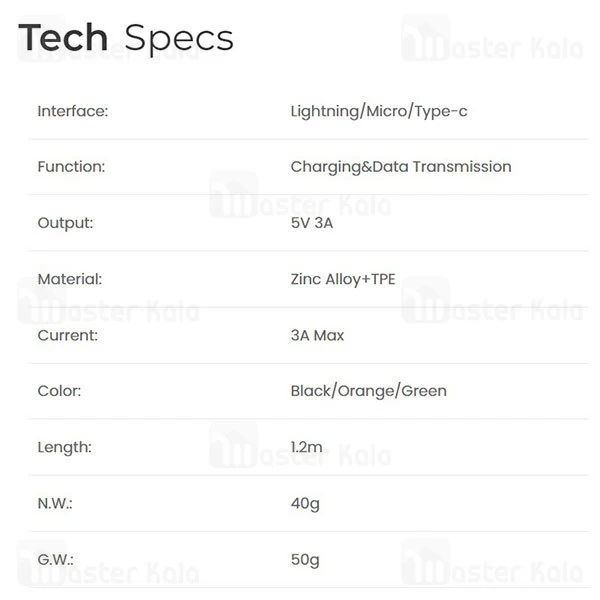Click the 5V 3A output value
The width and height of the screenshot is (600, 600).
[311, 223]
